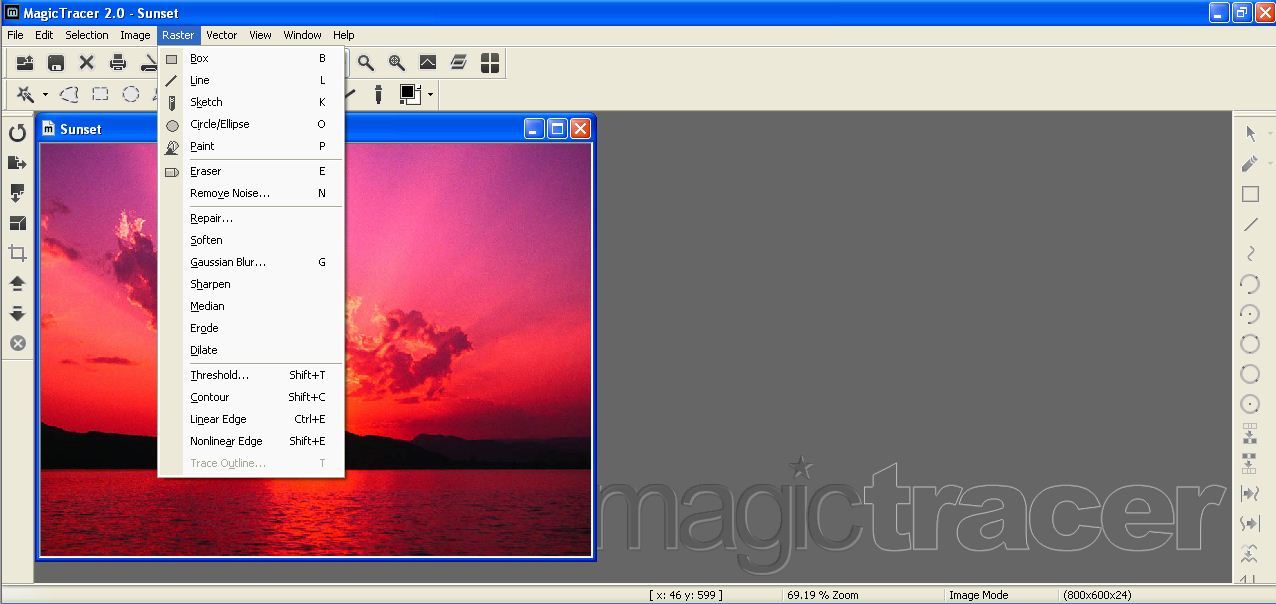This screenshot has width=1276, height=604.
Task: Choose Paint from the Raster menu
Action: pos(251,146)
